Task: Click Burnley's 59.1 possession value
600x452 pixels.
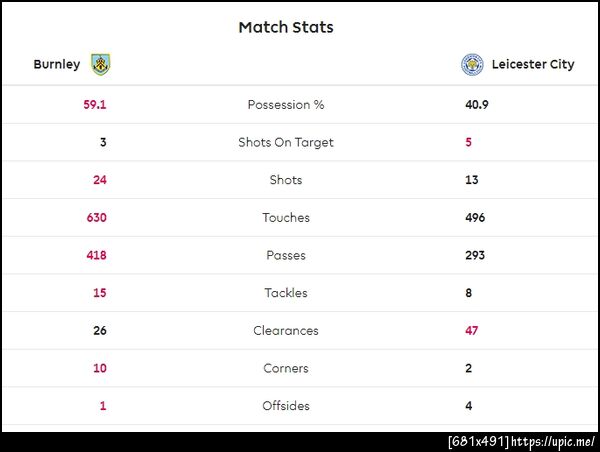Action: click(95, 105)
